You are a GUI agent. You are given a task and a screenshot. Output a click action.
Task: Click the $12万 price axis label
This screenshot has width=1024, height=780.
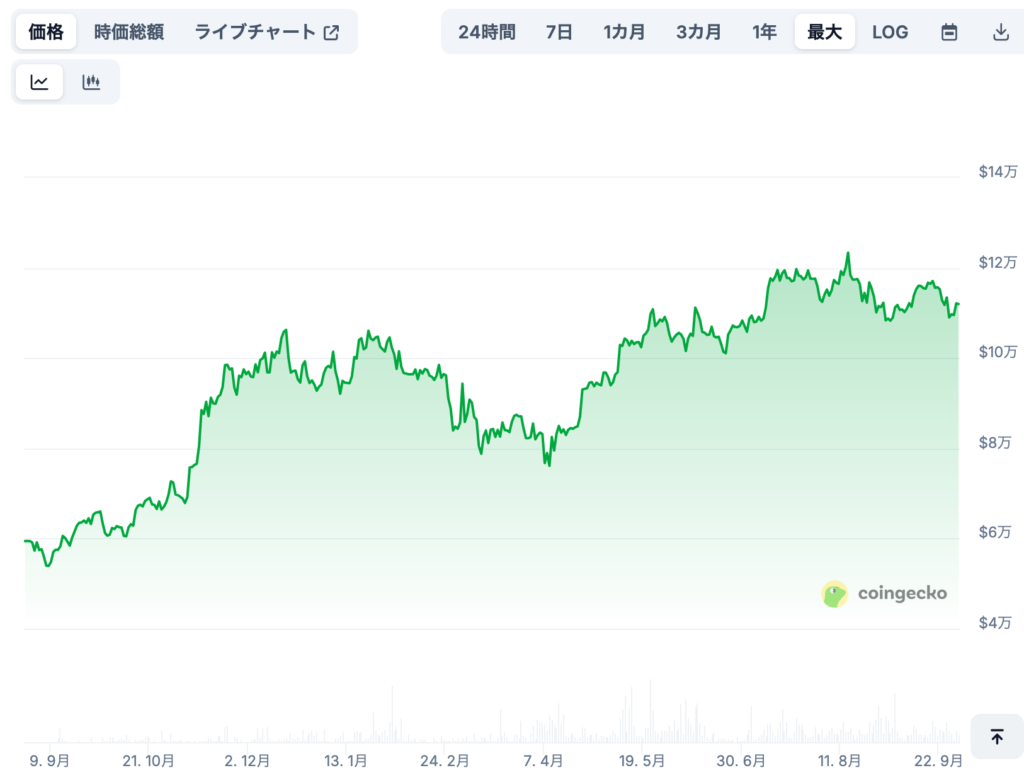998,262
